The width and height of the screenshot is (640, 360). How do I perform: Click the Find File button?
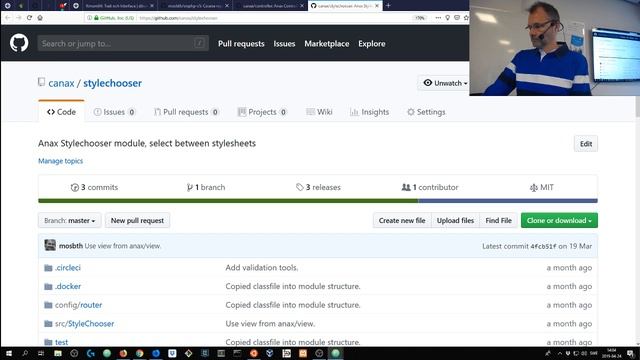498,220
